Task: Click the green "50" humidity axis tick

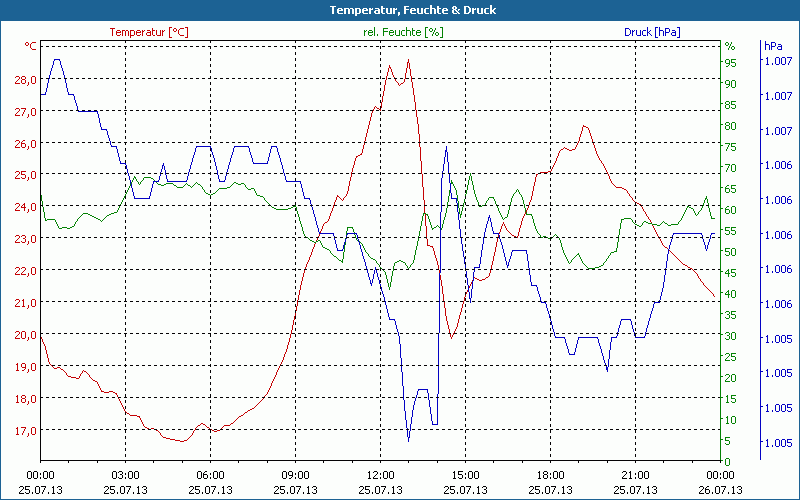Action: (x=731, y=252)
